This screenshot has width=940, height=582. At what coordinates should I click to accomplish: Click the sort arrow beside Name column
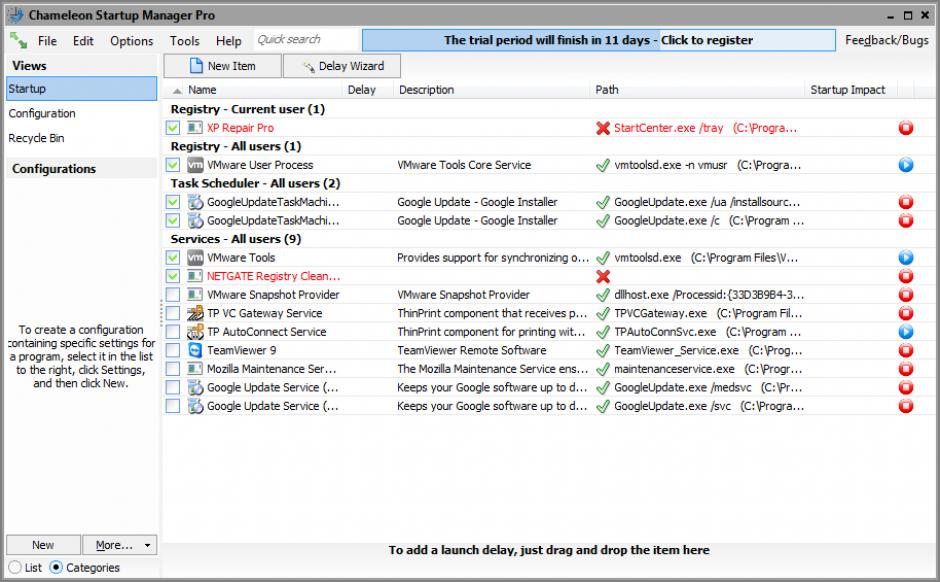tap(177, 91)
